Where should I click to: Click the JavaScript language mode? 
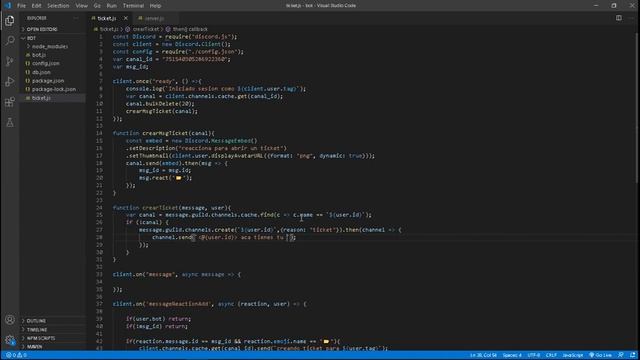pyautogui.click(x=573, y=355)
